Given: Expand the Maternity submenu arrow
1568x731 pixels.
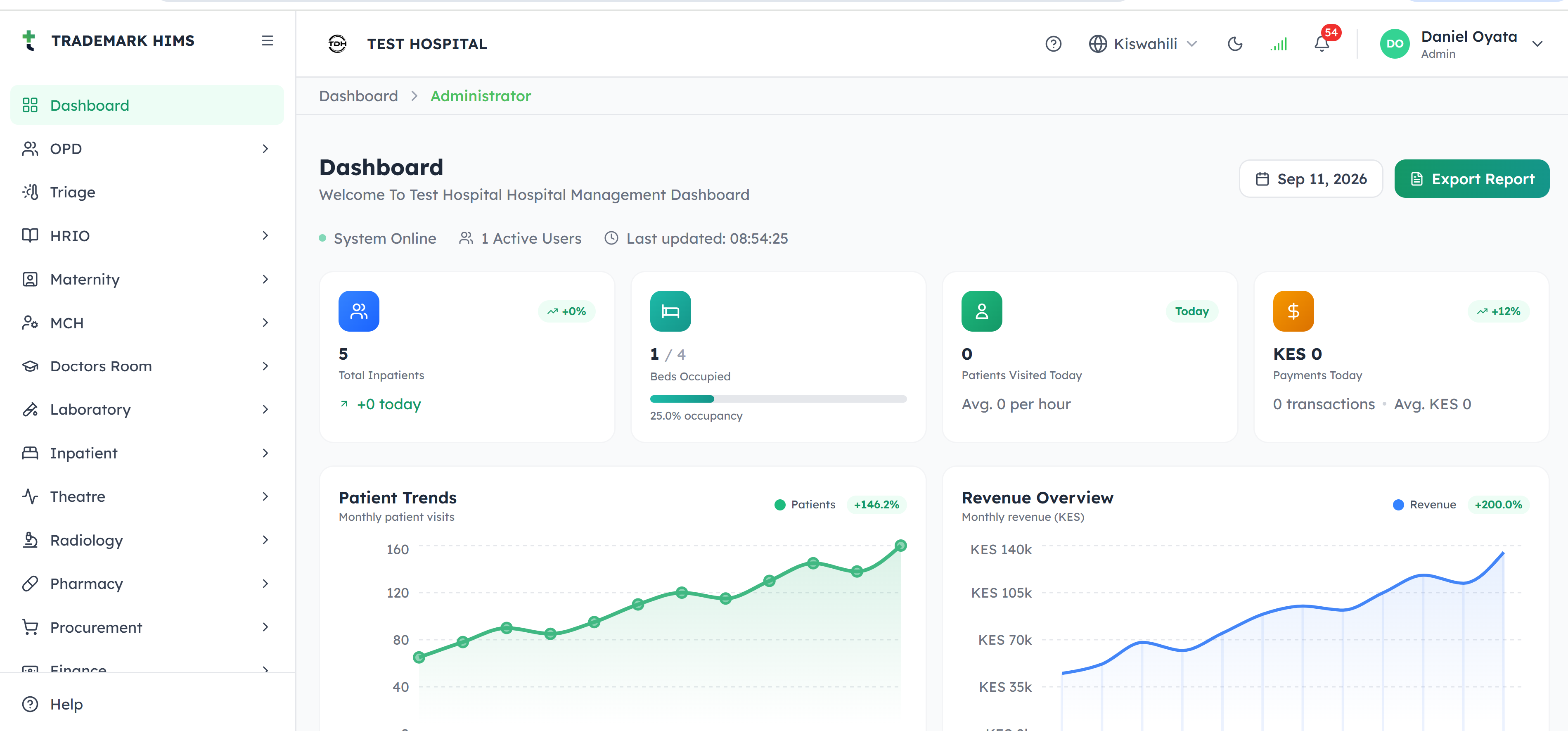Looking at the screenshot, I should tap(265, 279).
